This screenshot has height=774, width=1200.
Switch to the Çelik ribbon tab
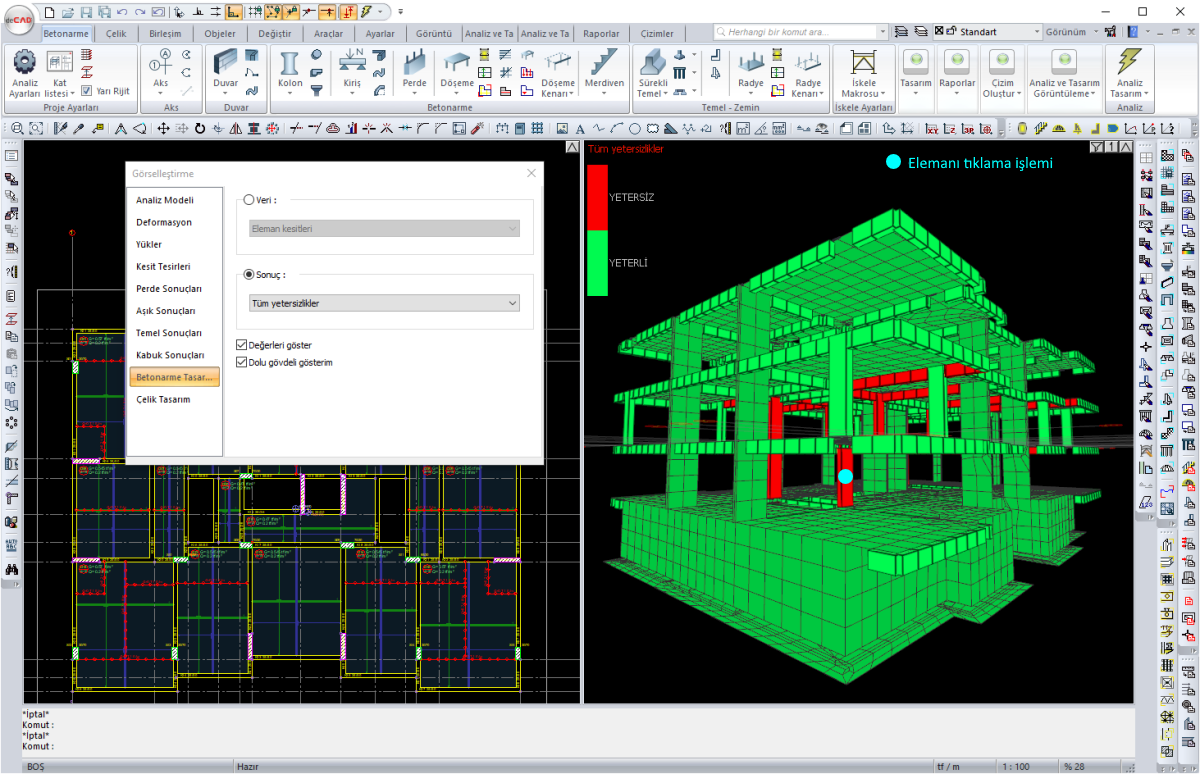(x=116, y=33)
